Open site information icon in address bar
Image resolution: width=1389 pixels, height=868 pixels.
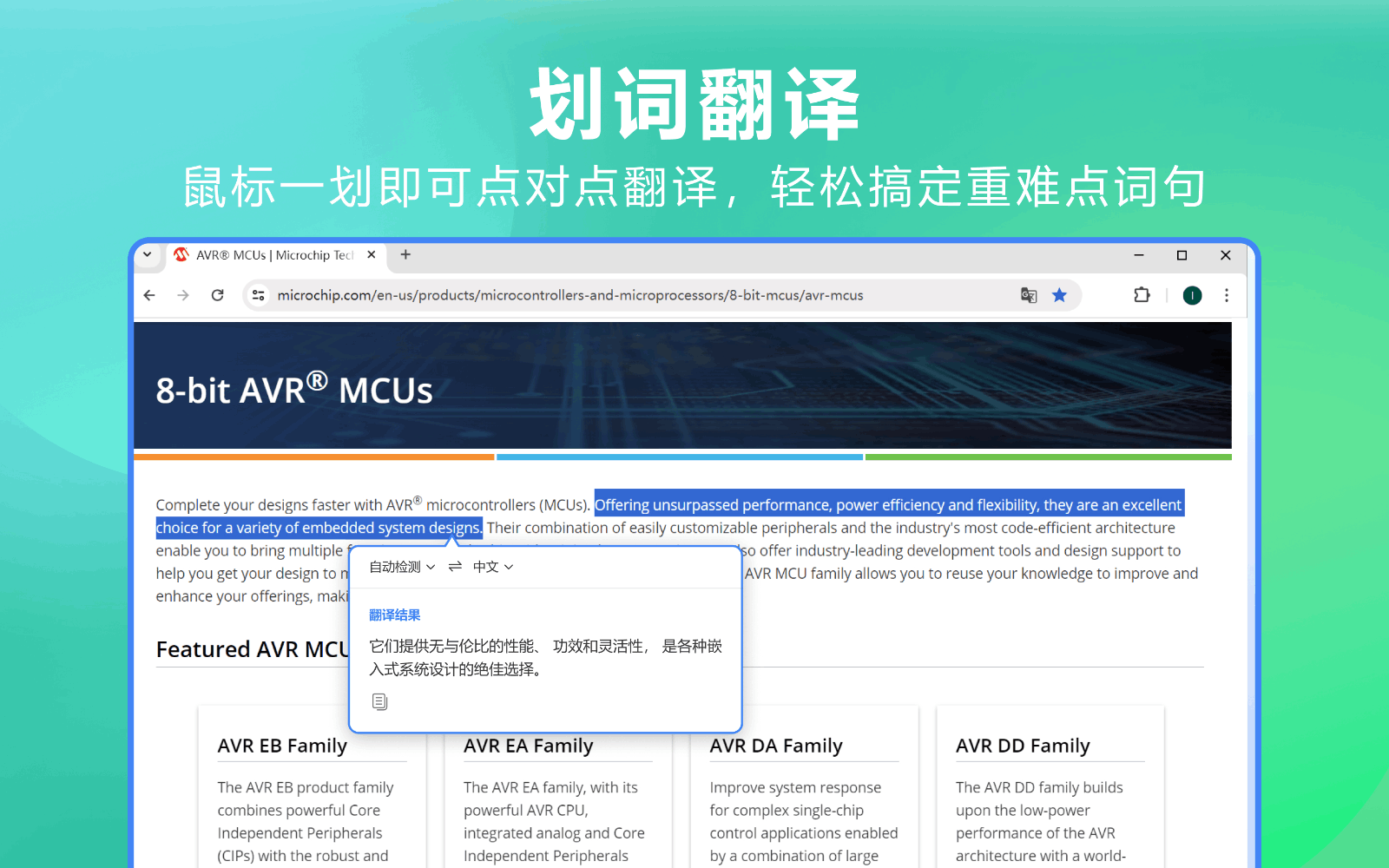pos(258,295)
